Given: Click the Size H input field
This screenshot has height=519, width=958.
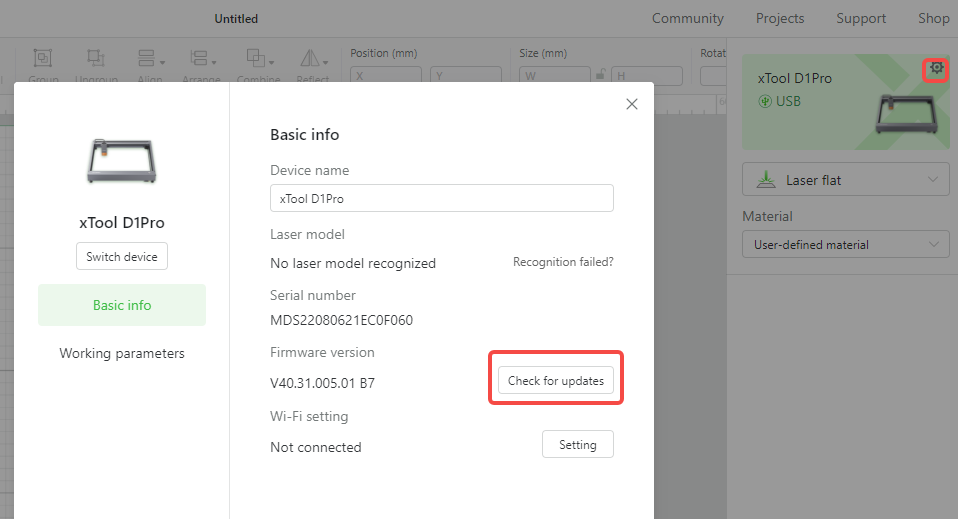Looking at the screenshot, I should pyautogui.click(x=646, y=75).
